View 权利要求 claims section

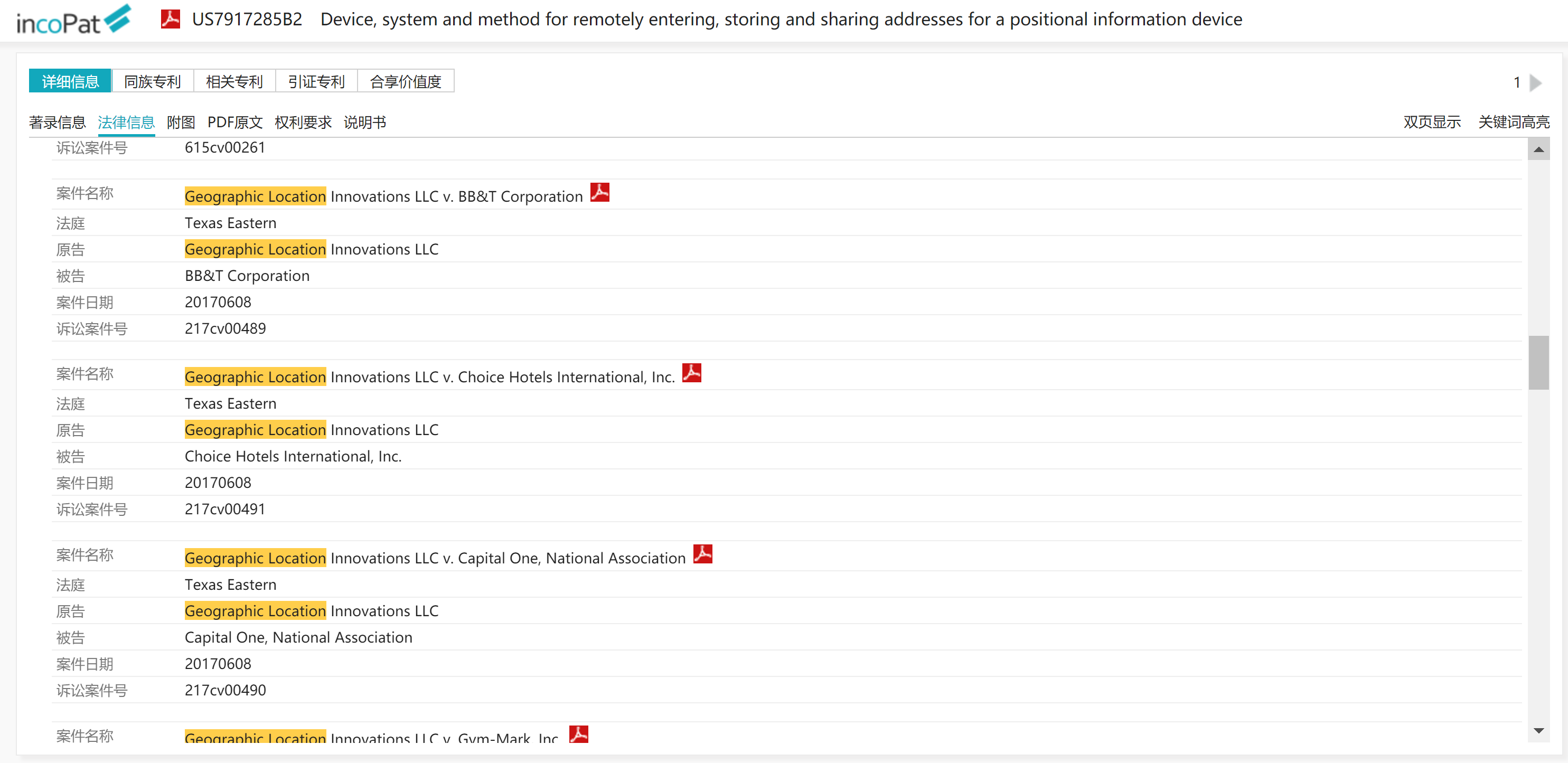pos(303,123)
